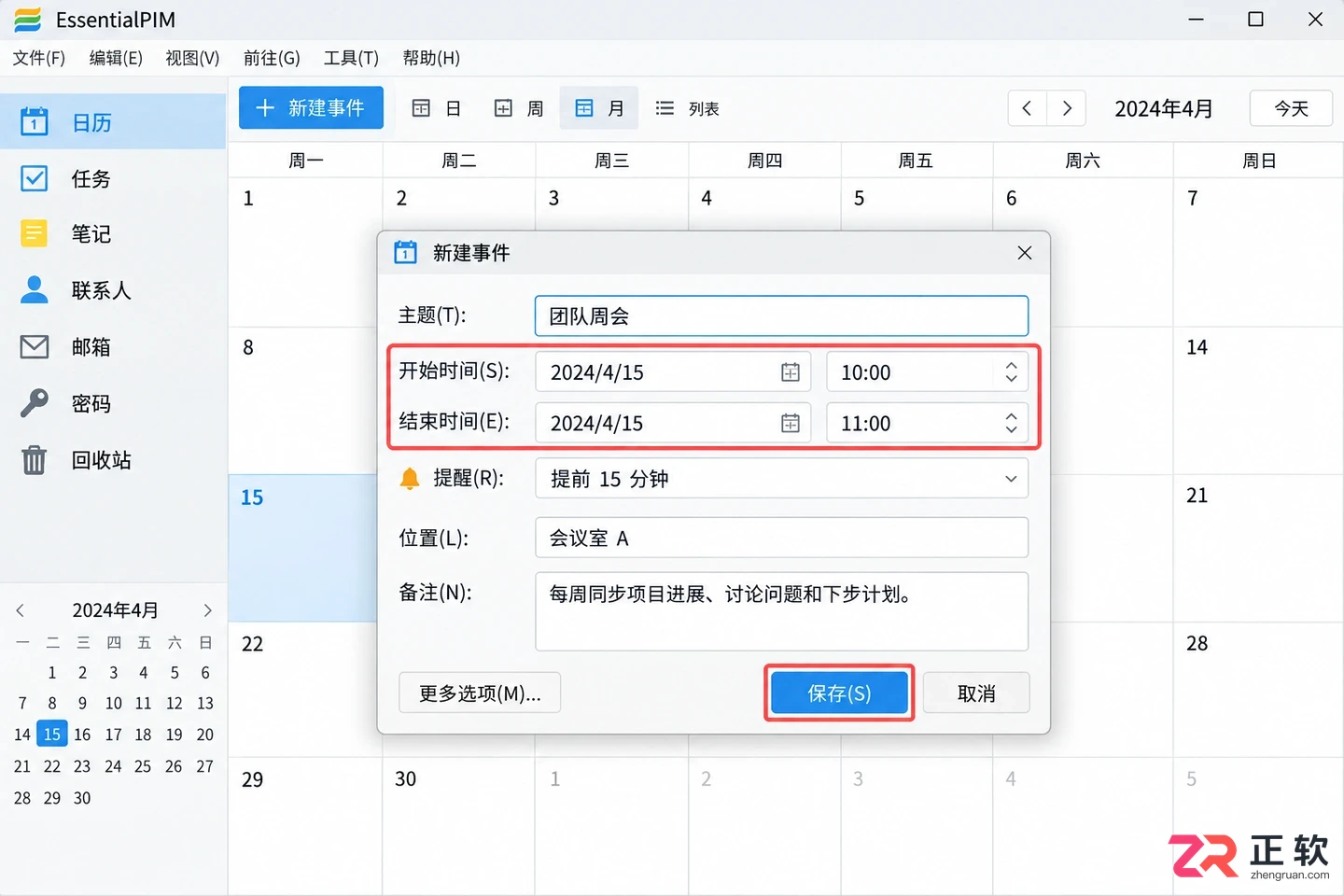
Task: Click the 今天 today button
Action: click(x=1291, y=108)
